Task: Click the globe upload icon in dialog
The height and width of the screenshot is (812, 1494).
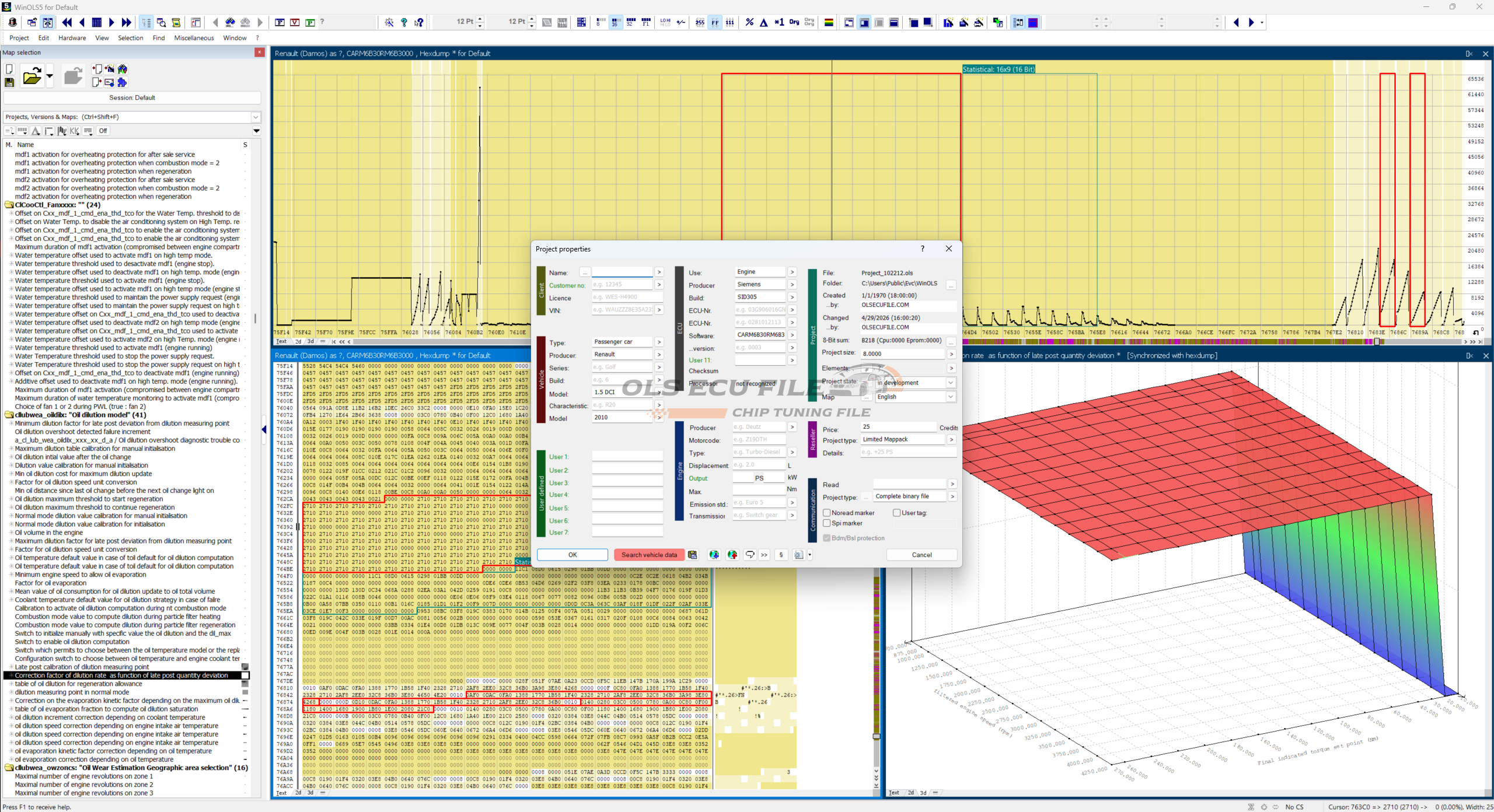Action: tap(732, 555)
